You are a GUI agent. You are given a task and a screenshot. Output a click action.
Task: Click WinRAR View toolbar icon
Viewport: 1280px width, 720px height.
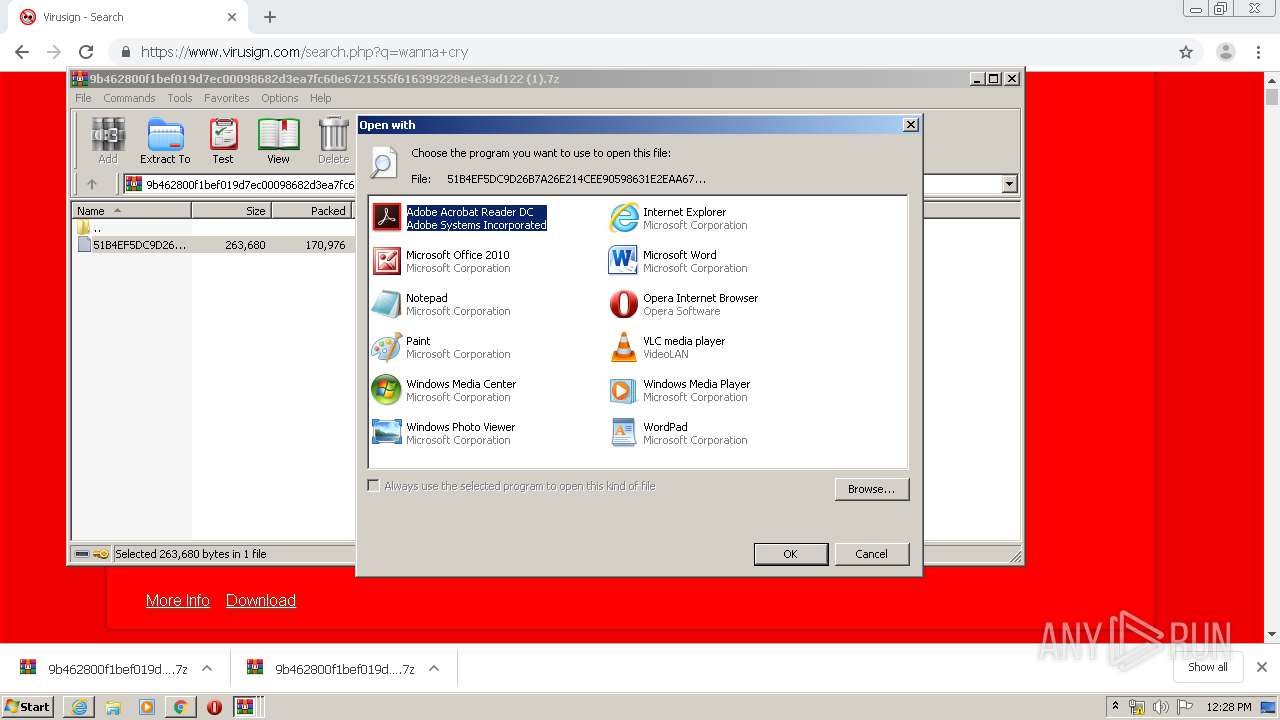(278, 141)
